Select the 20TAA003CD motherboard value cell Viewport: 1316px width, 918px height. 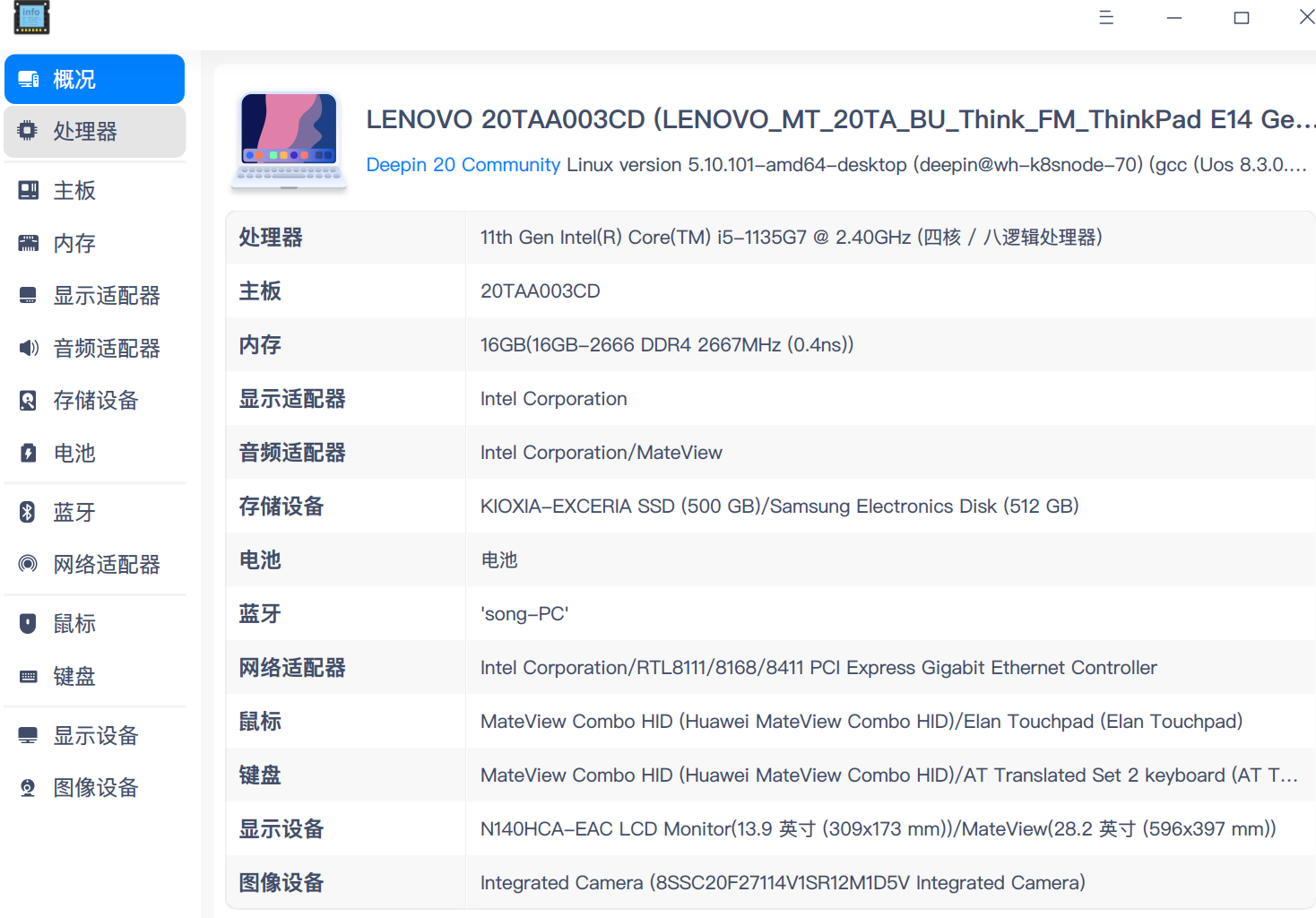pos(541,291)
